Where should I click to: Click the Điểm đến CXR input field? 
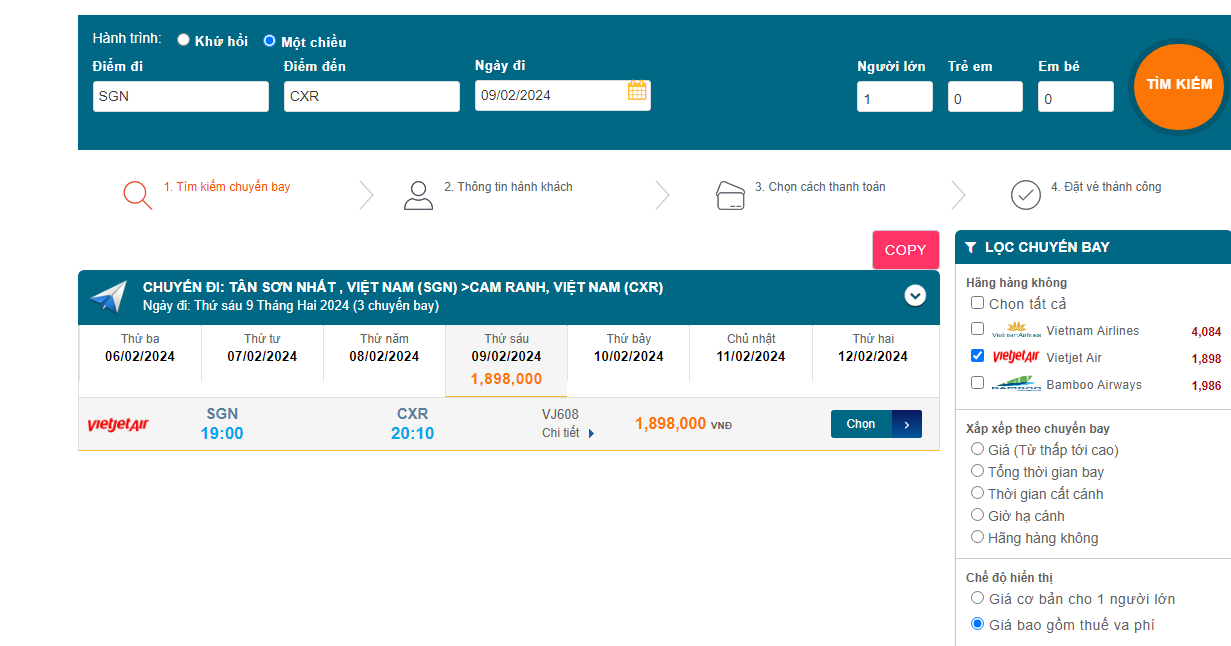click(371, 96)
